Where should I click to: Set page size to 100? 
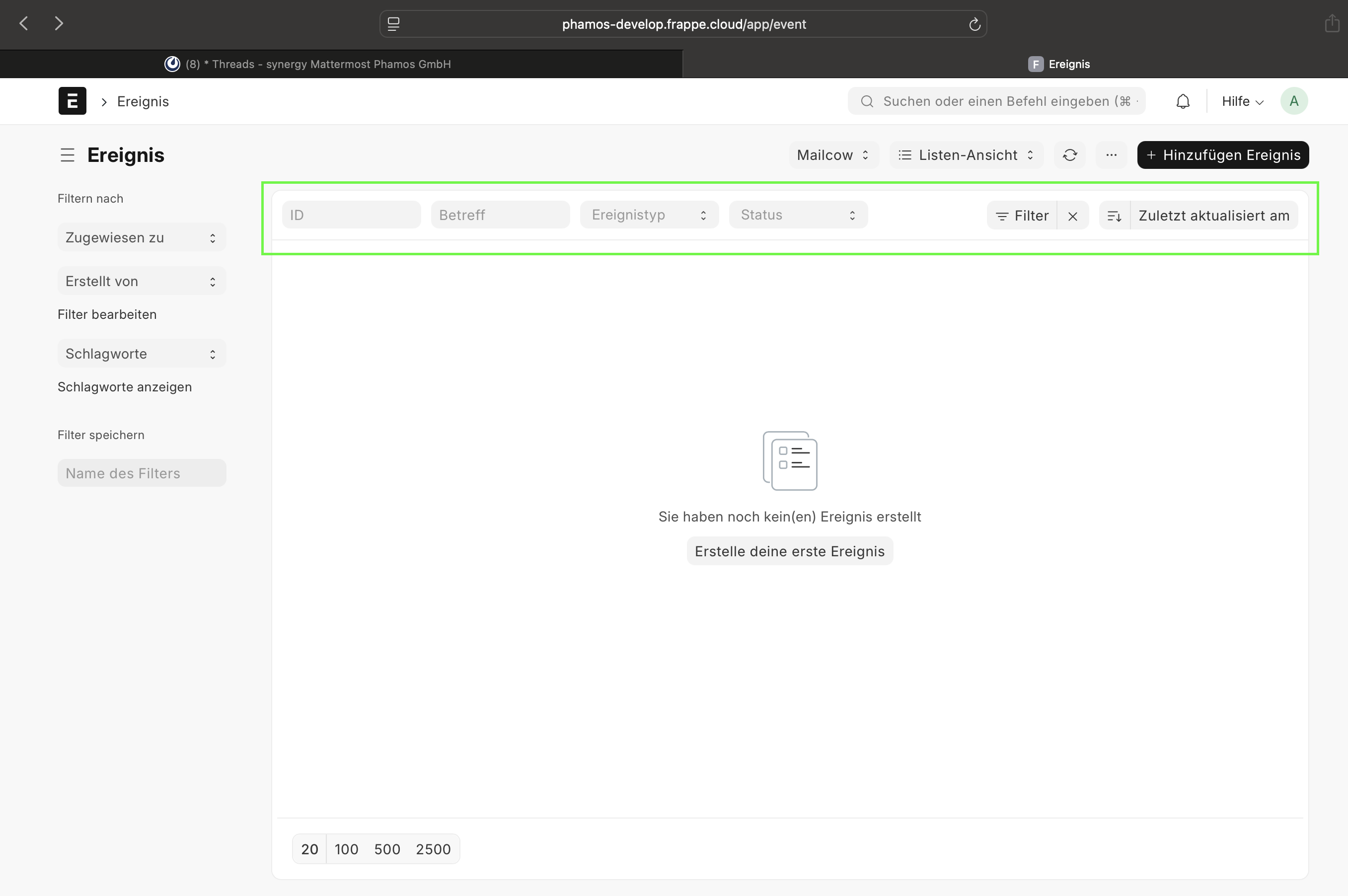coord(346,849)
